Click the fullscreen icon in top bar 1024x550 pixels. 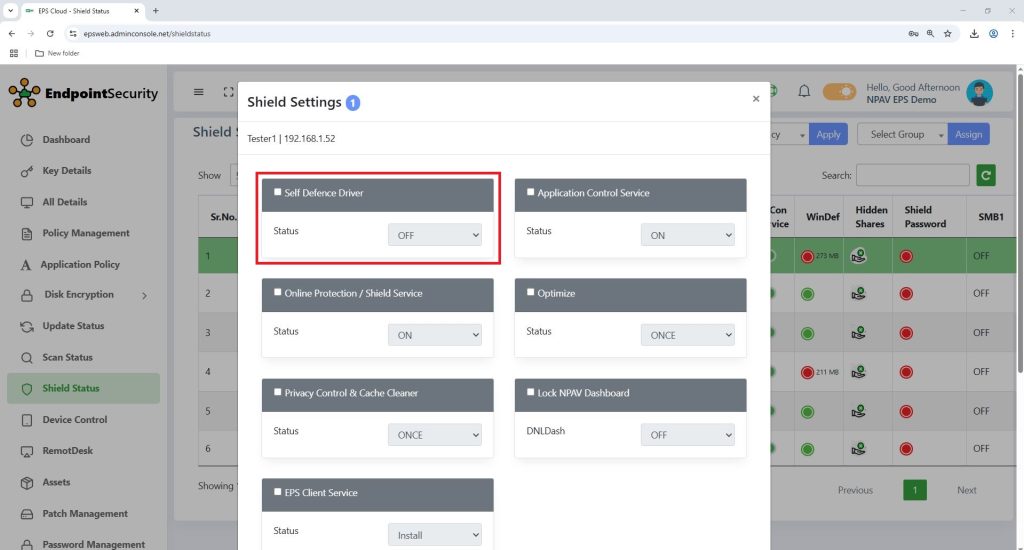tap(228, 92)
